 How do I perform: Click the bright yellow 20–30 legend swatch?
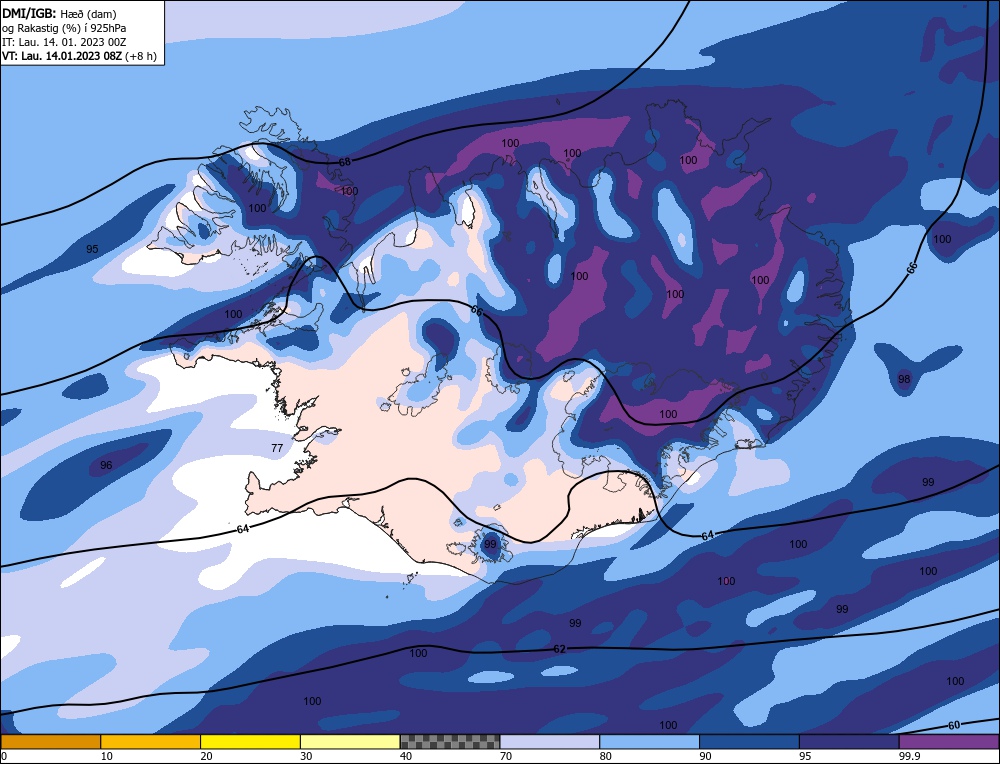(250, 741)
